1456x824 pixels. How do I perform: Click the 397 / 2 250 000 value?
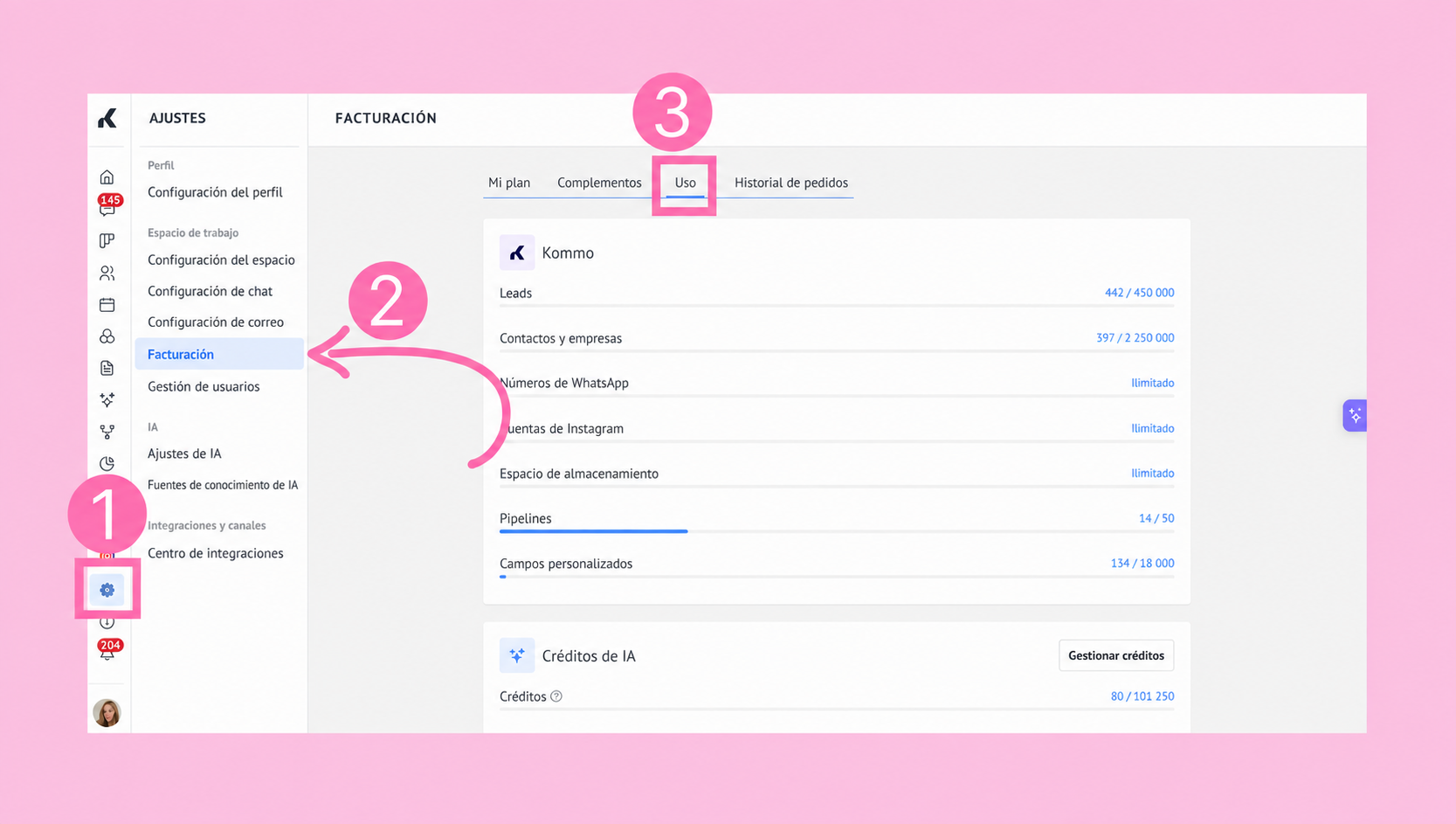point(1135,337)
